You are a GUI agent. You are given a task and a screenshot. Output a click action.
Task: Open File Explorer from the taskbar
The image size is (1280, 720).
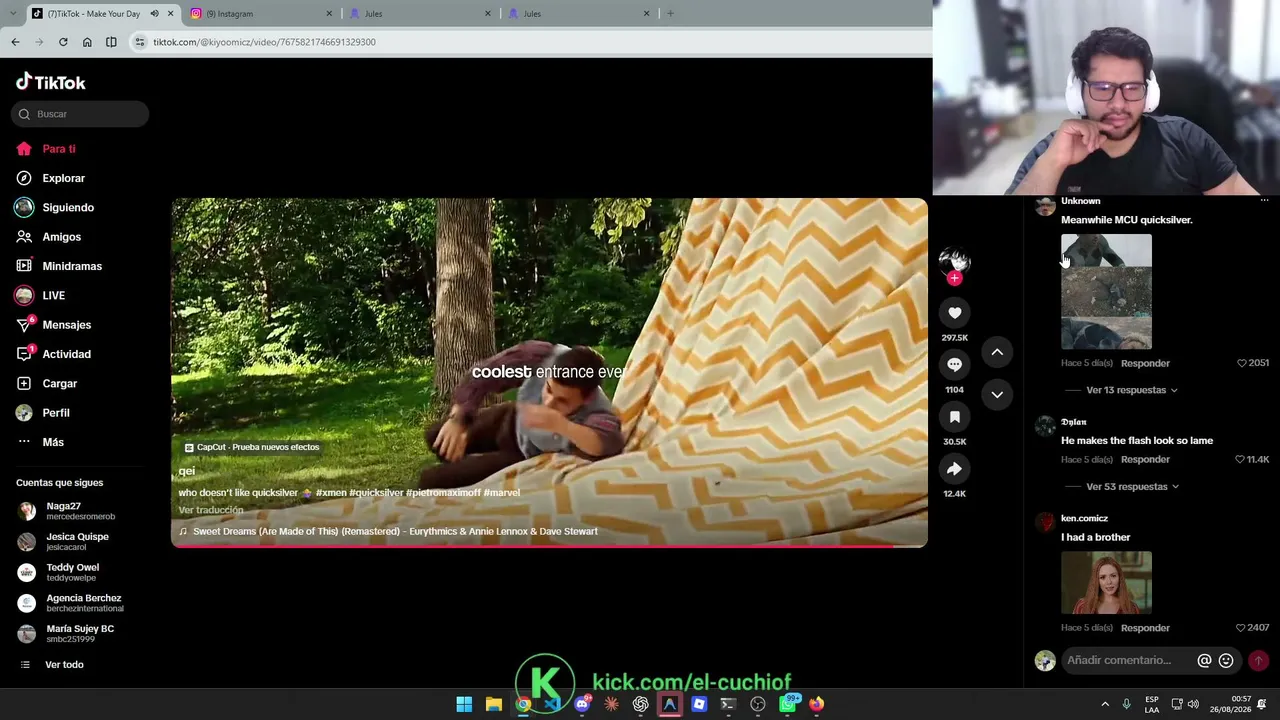(x=493, y=704)
